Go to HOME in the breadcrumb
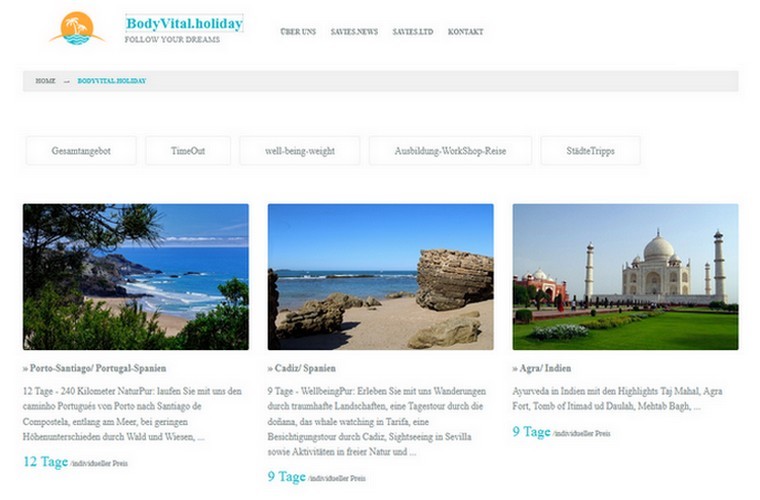 coord(46,81)
